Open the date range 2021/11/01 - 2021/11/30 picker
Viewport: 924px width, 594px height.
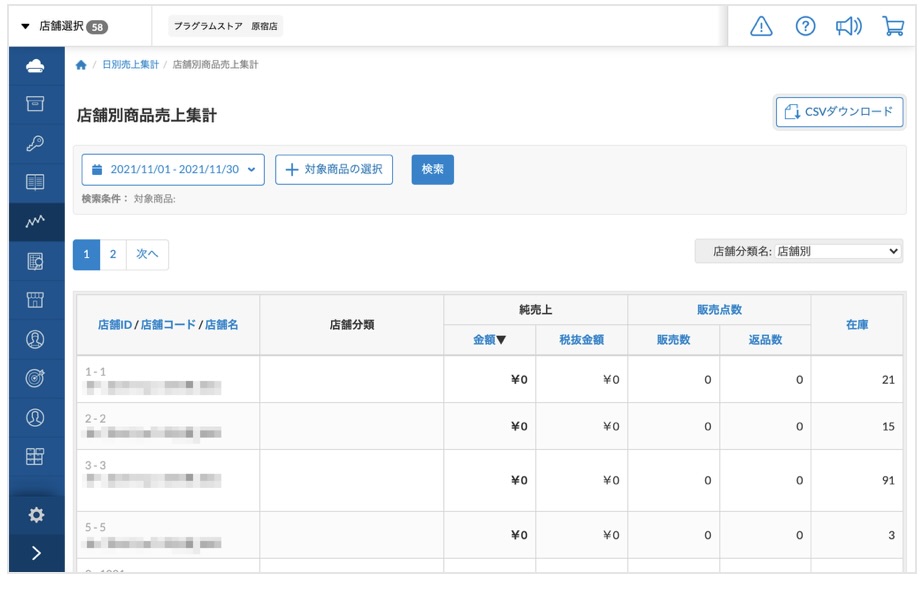coord(173,170)
